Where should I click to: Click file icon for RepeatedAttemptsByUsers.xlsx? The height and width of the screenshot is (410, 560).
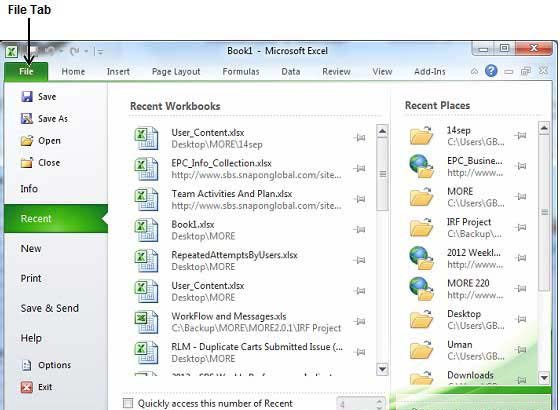click(146, 261)
